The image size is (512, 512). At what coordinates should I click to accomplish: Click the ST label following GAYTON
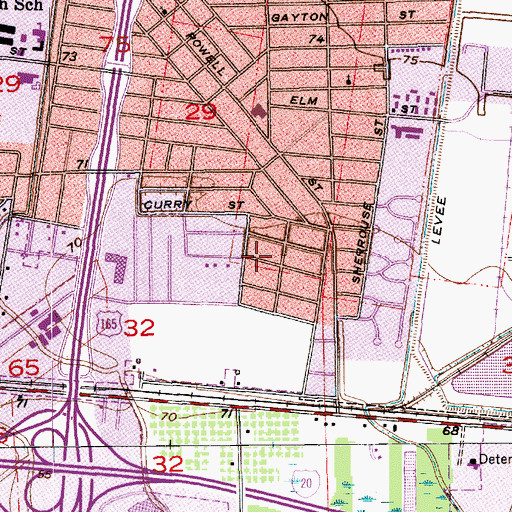tap(407, 15)
